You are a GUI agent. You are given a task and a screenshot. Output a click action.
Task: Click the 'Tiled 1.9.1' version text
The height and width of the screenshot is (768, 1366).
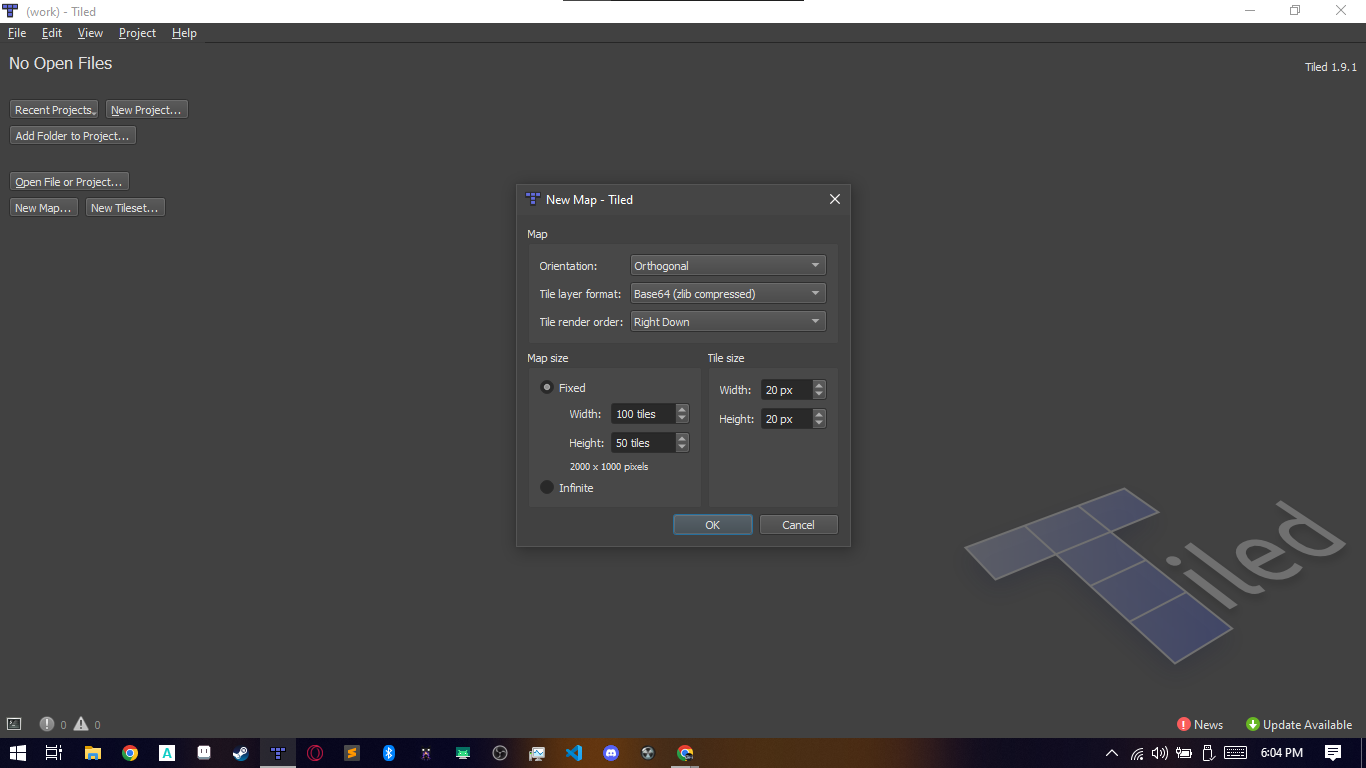pyautogui.click(x=1331, y=67)
